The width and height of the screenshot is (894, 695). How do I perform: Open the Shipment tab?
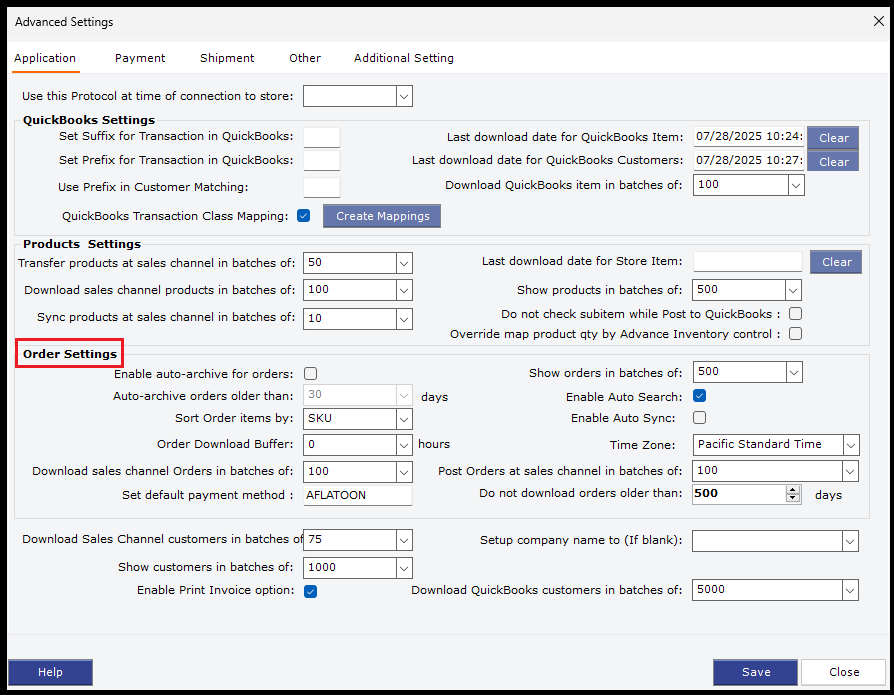click(x=227, y=58)
